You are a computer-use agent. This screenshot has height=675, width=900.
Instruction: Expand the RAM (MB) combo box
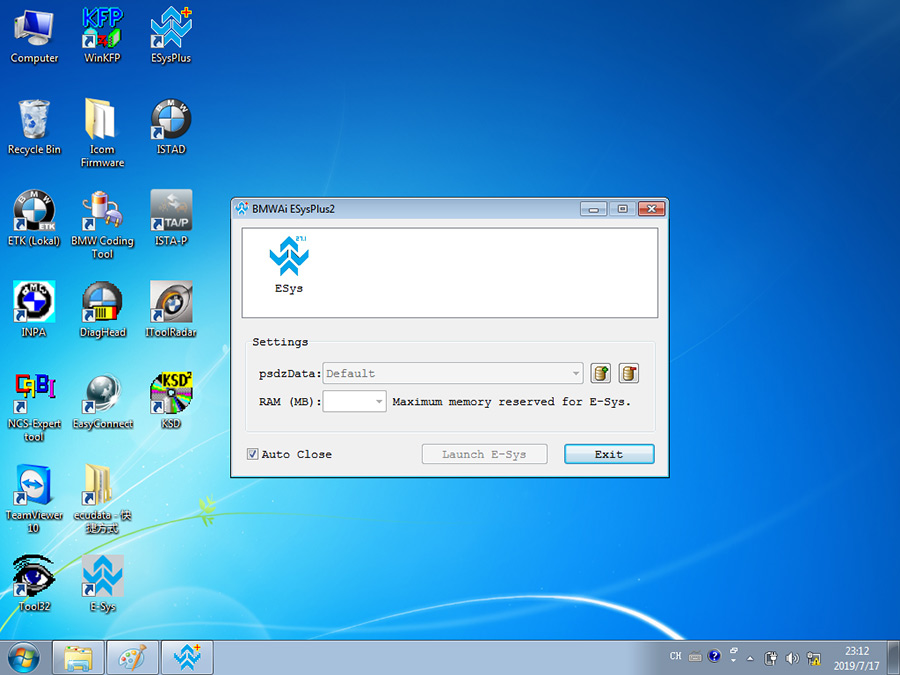[354, 401]
